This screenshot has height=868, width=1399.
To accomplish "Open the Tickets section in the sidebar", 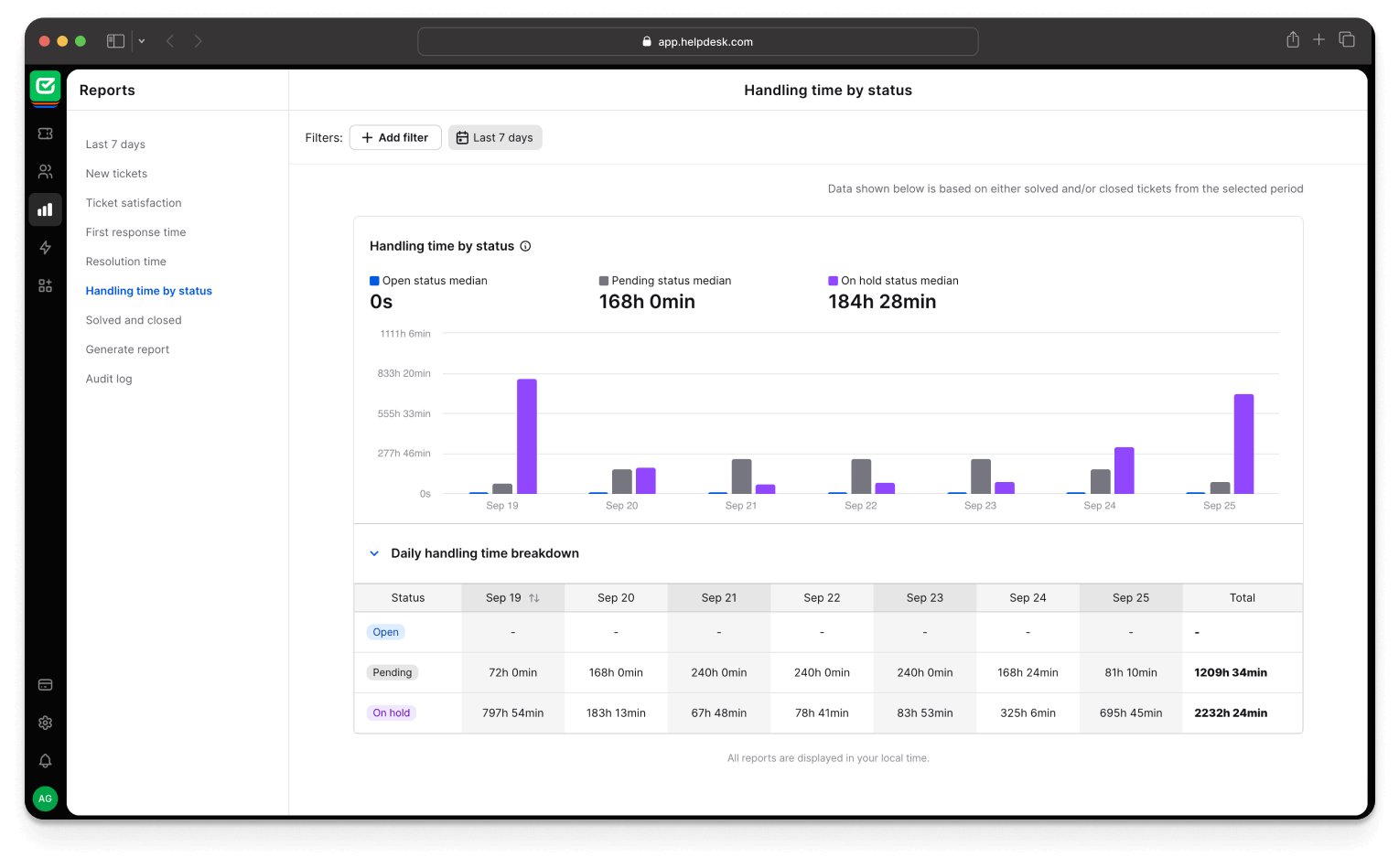I will [x=45, y=133].
